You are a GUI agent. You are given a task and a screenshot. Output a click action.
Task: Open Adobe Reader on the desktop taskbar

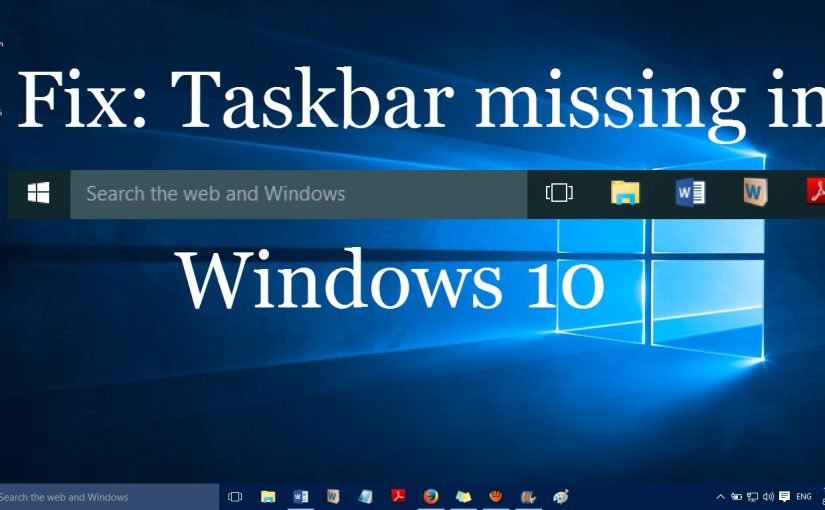[x=398, y=496]
